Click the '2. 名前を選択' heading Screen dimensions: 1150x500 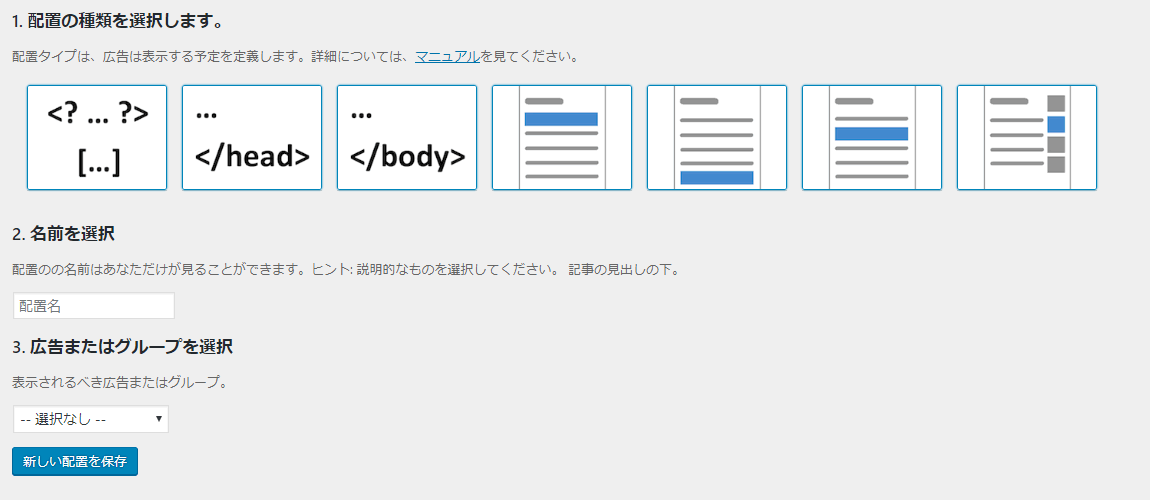(63, 234)
